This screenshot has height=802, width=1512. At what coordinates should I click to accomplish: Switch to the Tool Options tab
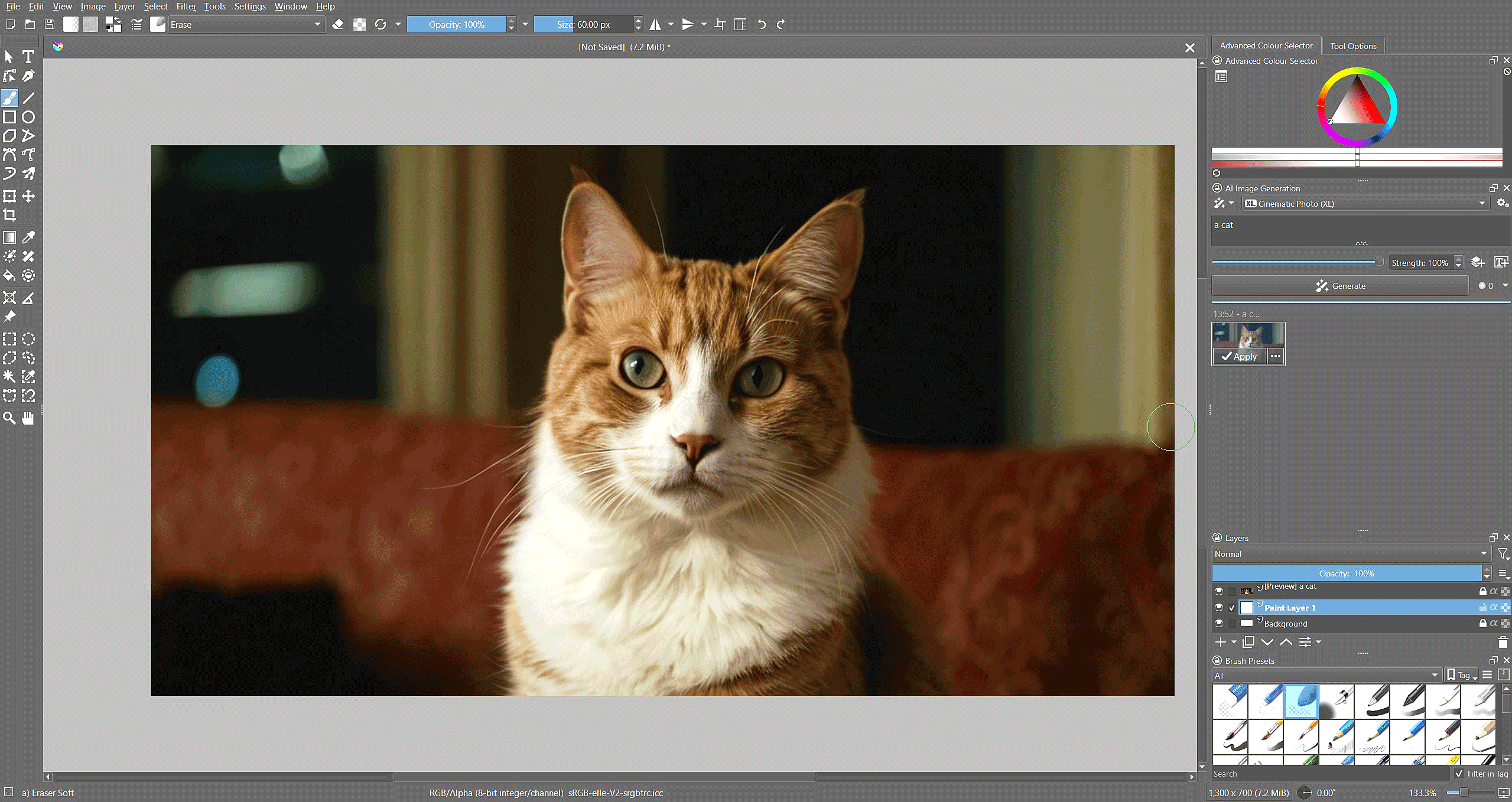pos(1353,46)
